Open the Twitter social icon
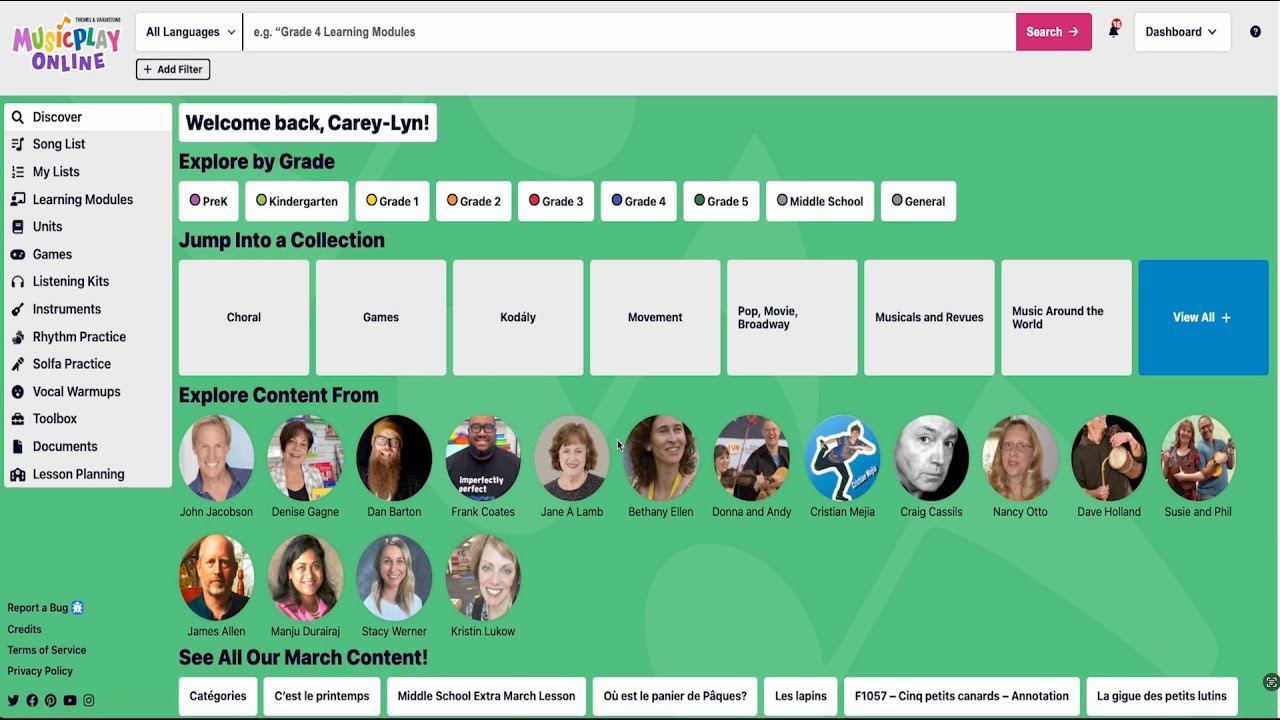1280x720 pixels. pyautogui.click(x=13, y=701)
